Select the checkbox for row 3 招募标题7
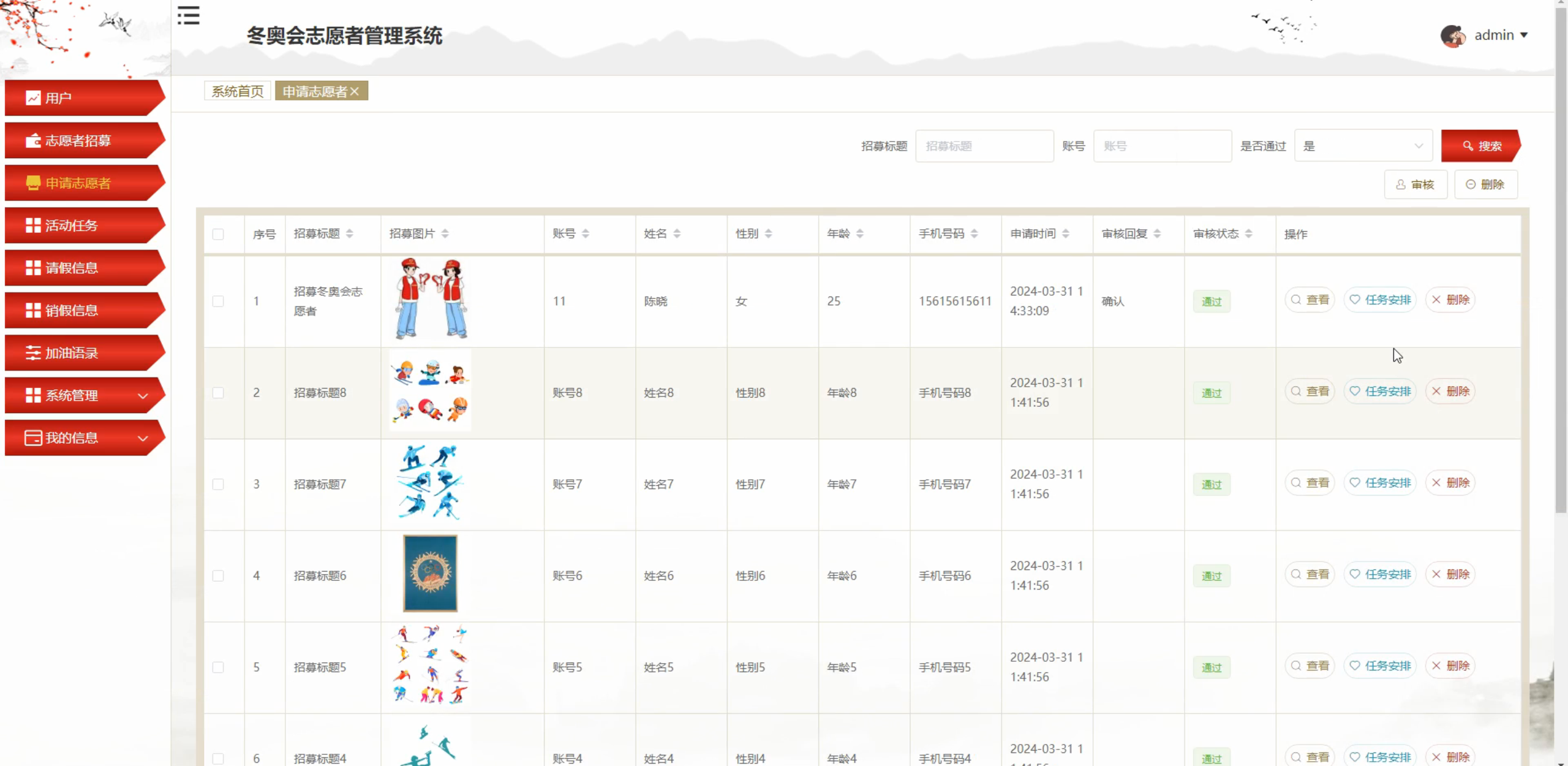This screenshot has width=1568, height=766. (218, 484)
